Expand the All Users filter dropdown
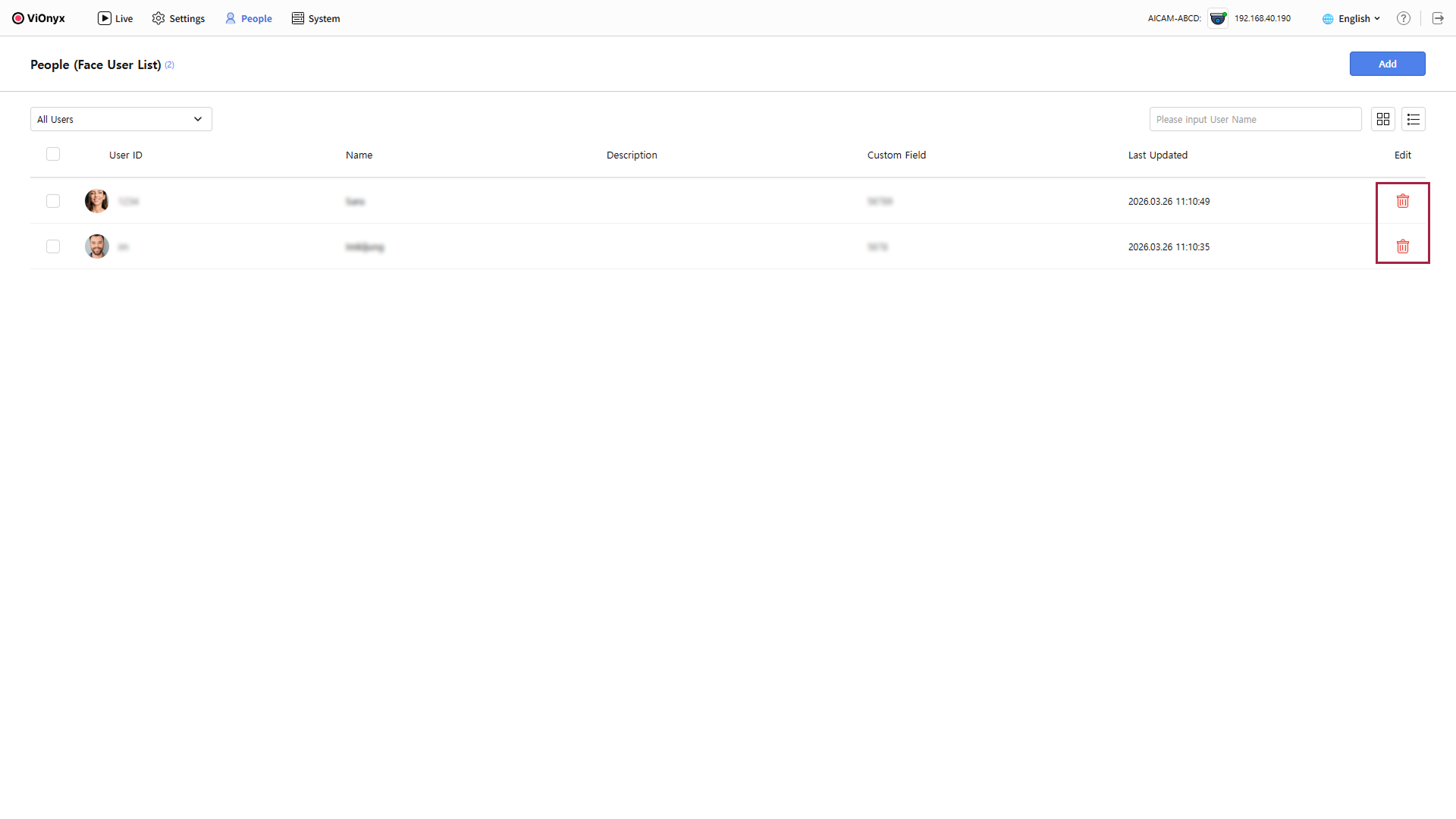Image resolution: width=1456 pixels, height=819 pixels. point(121,119)
